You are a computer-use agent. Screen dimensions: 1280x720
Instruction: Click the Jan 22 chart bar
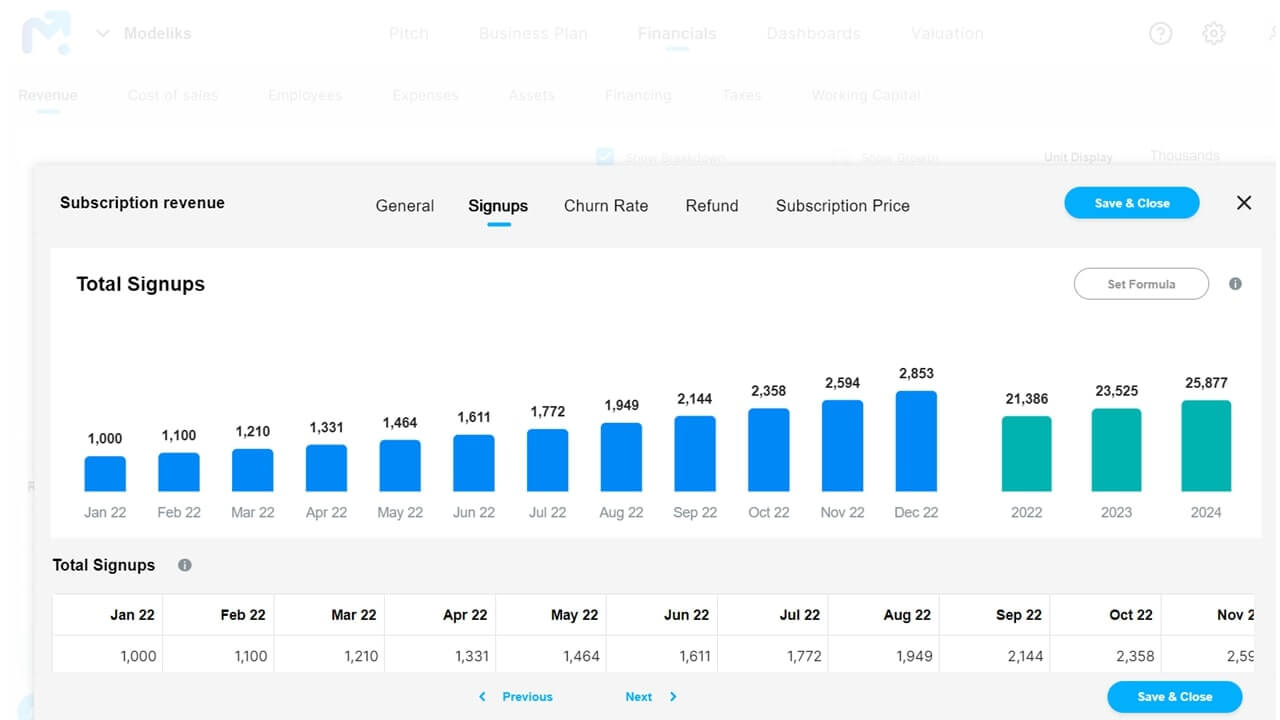coord(105,474)
